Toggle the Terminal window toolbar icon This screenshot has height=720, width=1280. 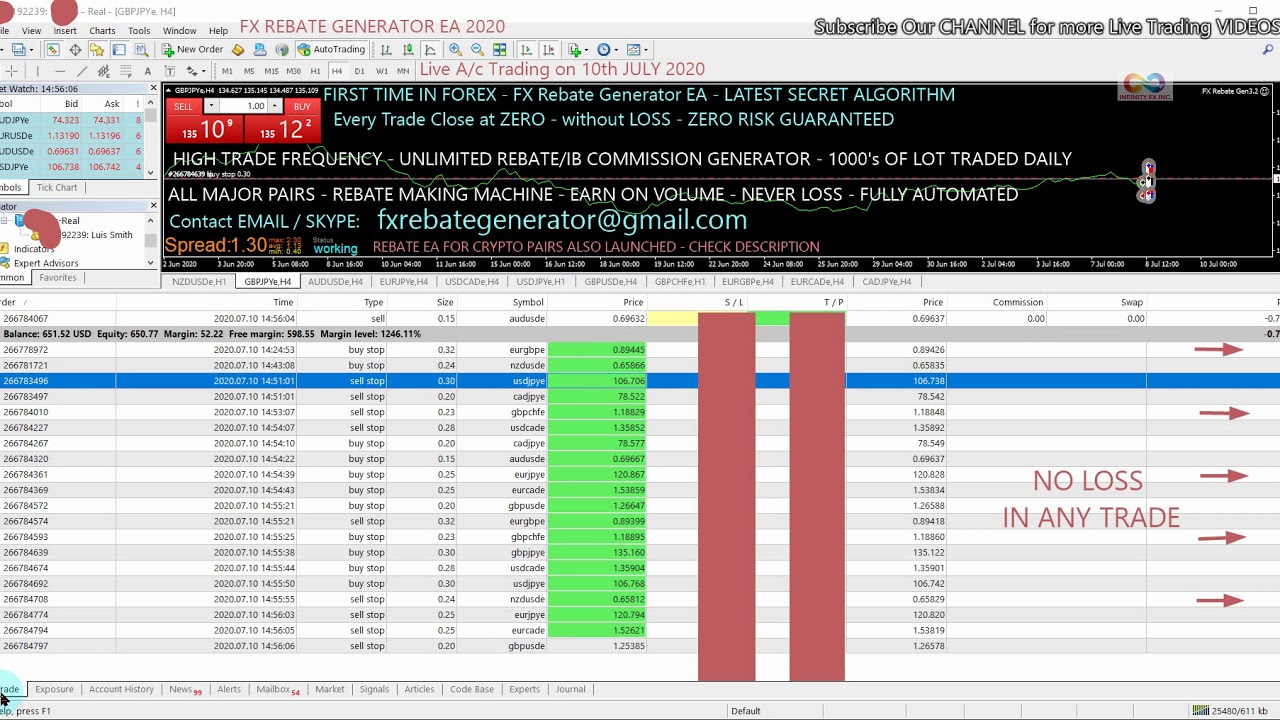pos(118,49)
